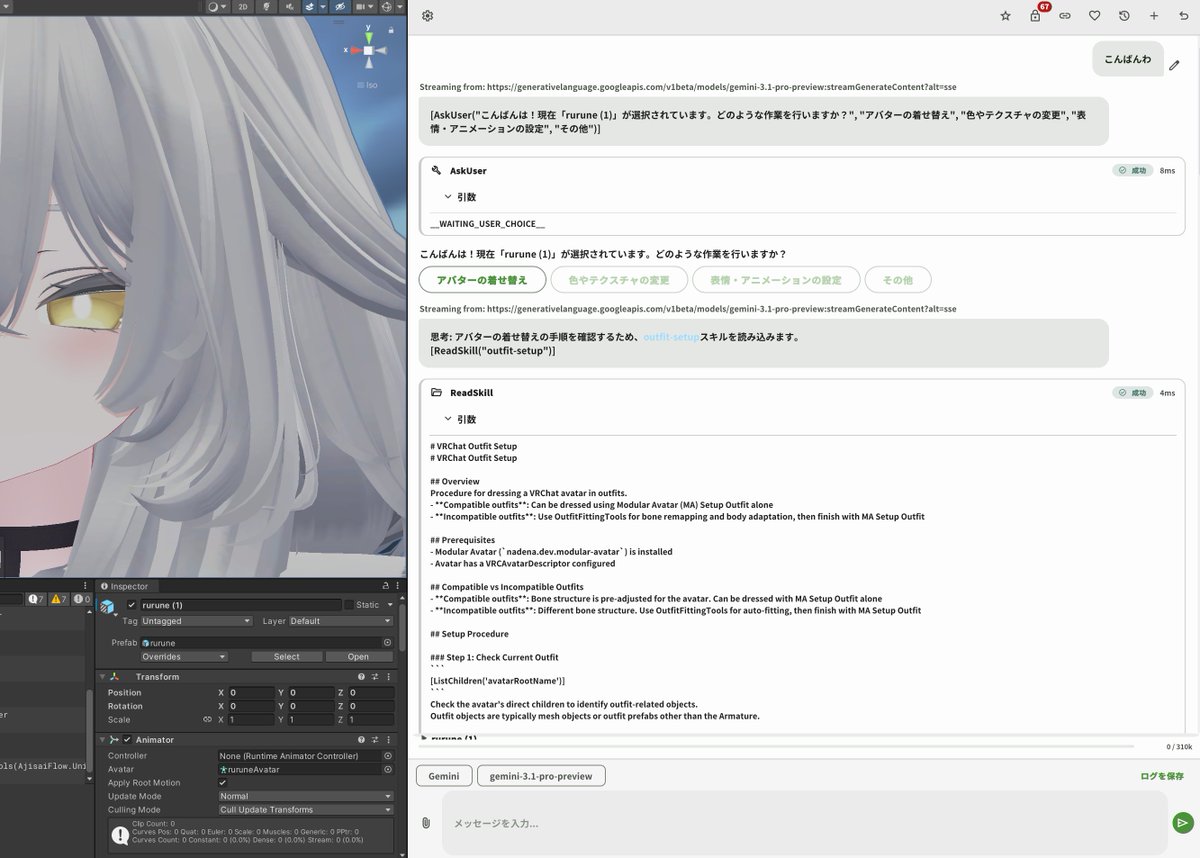Viewport: 1200px width, 858px height.
Task: Click the prefab Open button
Action: pos(359,657)
